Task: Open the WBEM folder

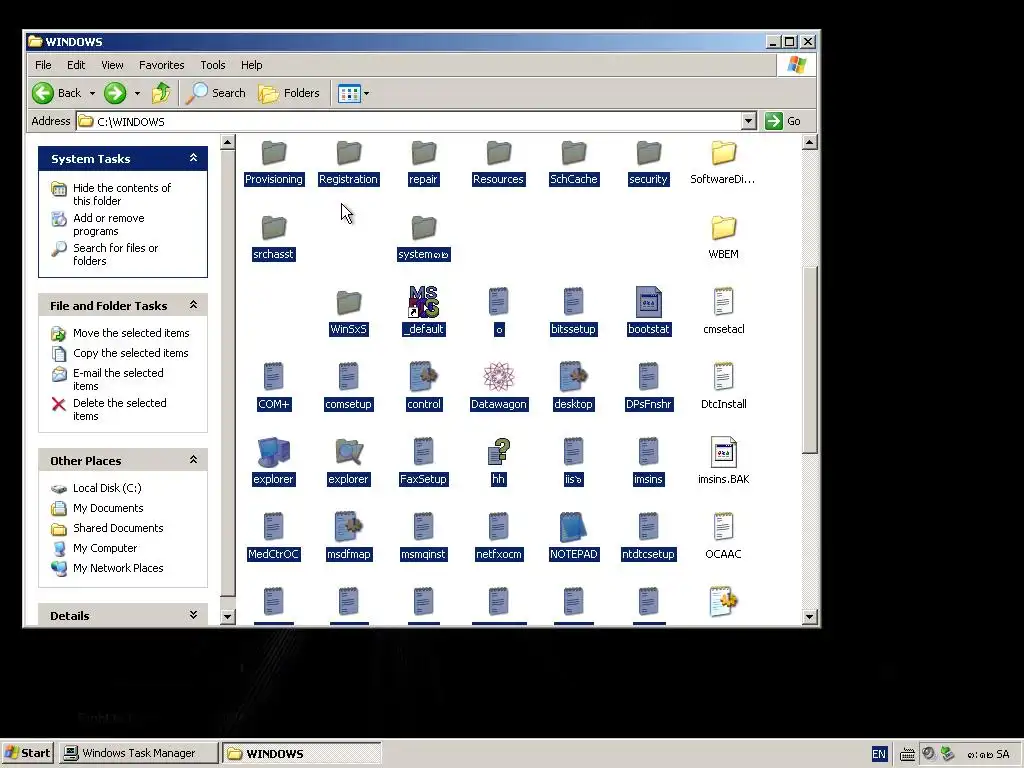Action: pyautogui.click(x=723, y=238)
